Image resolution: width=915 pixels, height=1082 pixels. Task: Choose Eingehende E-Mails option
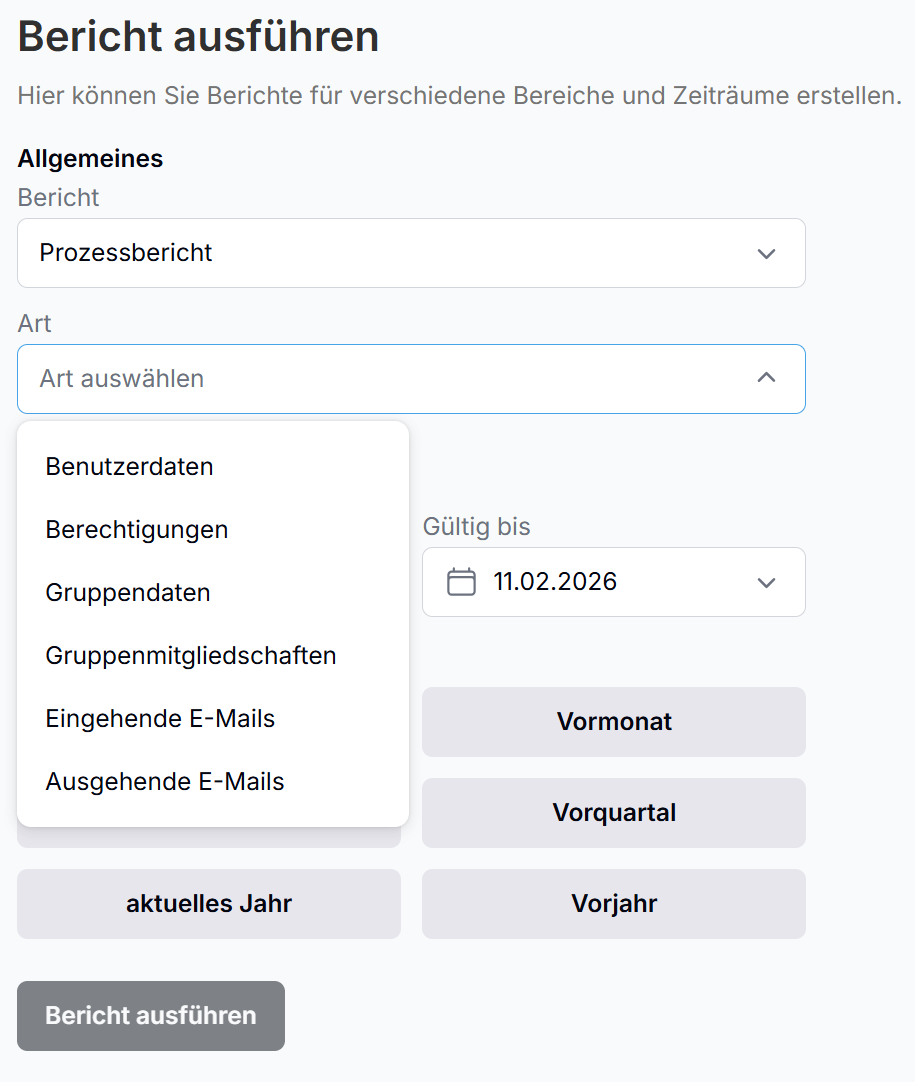click(x=160, y=718)
